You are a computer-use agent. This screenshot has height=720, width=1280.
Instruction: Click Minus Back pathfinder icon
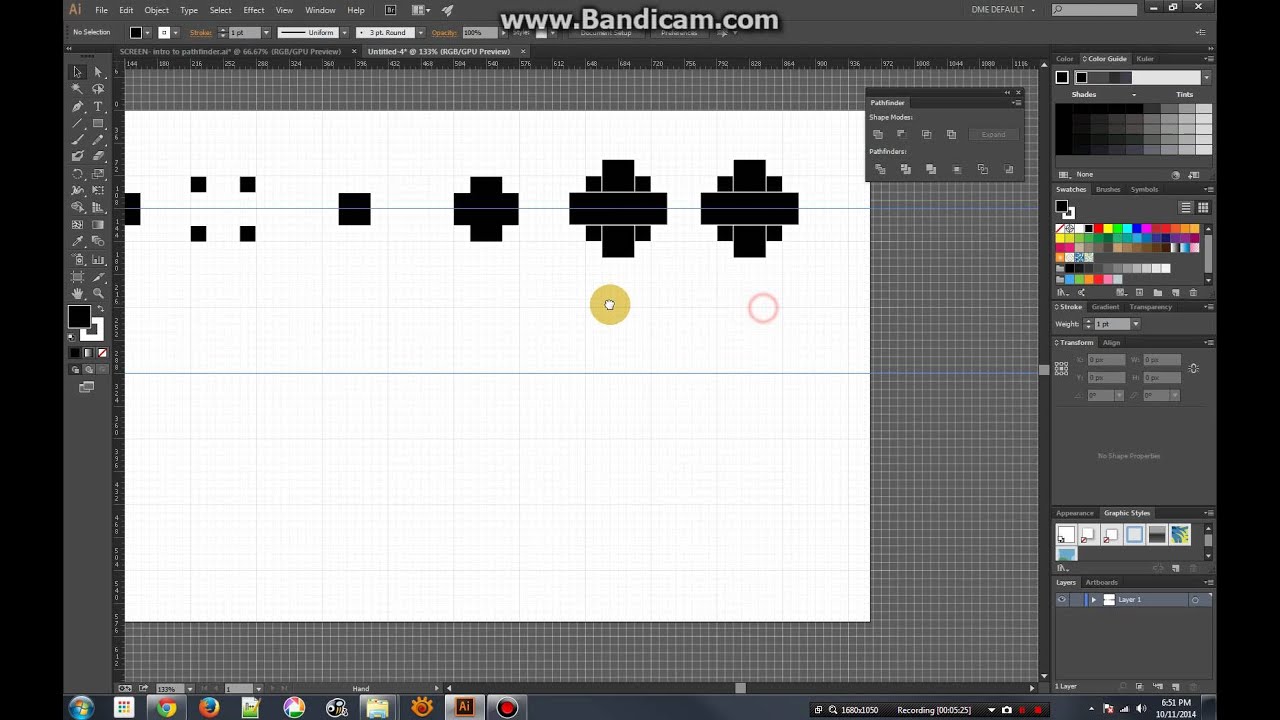coord(1008,169)
